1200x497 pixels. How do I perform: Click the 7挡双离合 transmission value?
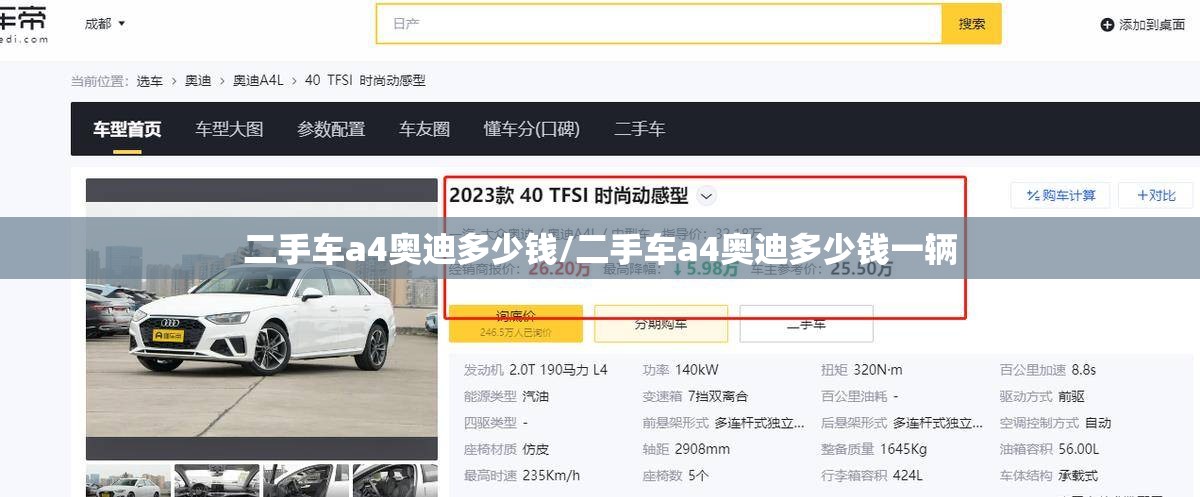[718, 396]
